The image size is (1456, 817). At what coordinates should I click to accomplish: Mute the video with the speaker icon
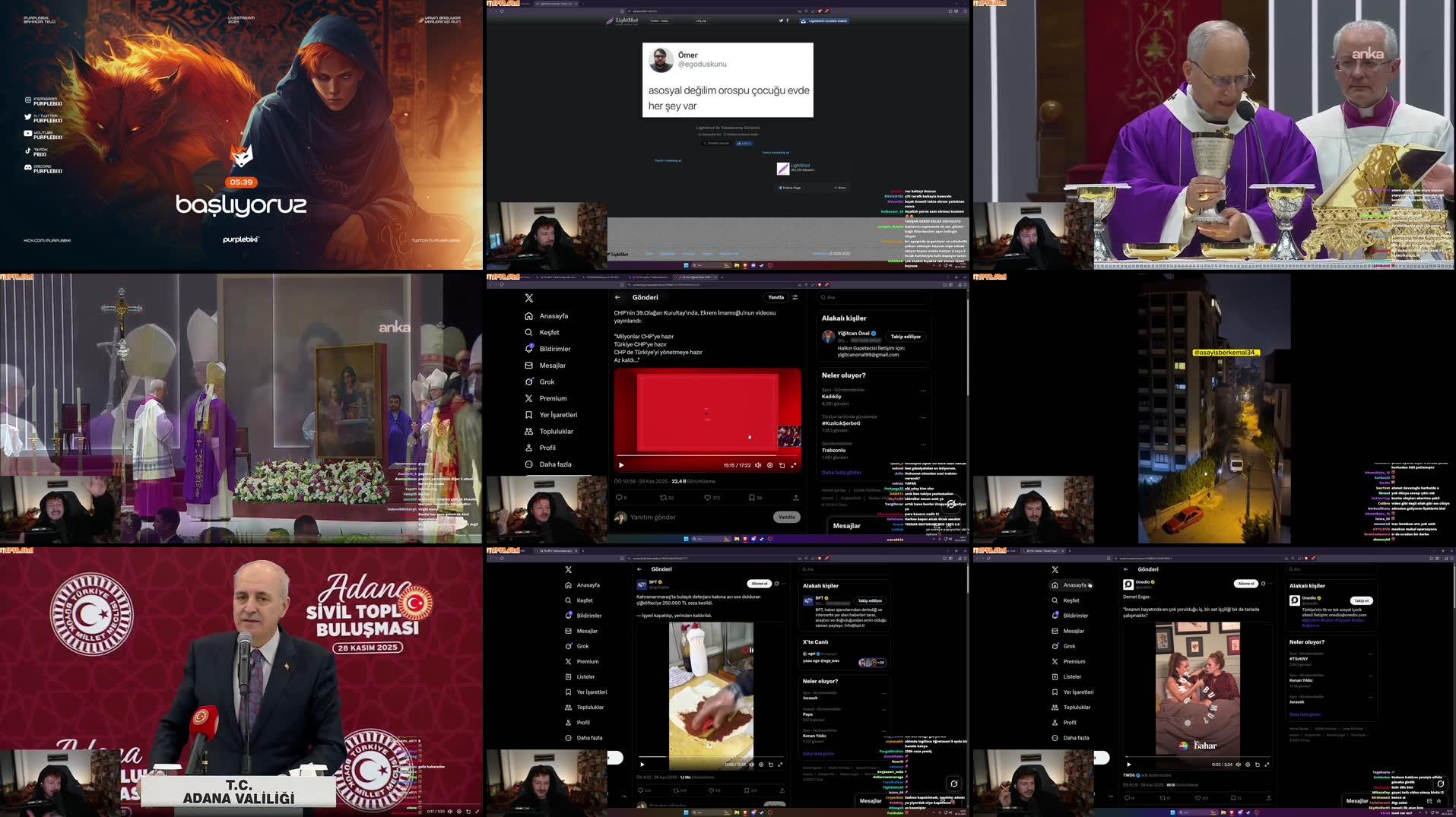(758, 464)
